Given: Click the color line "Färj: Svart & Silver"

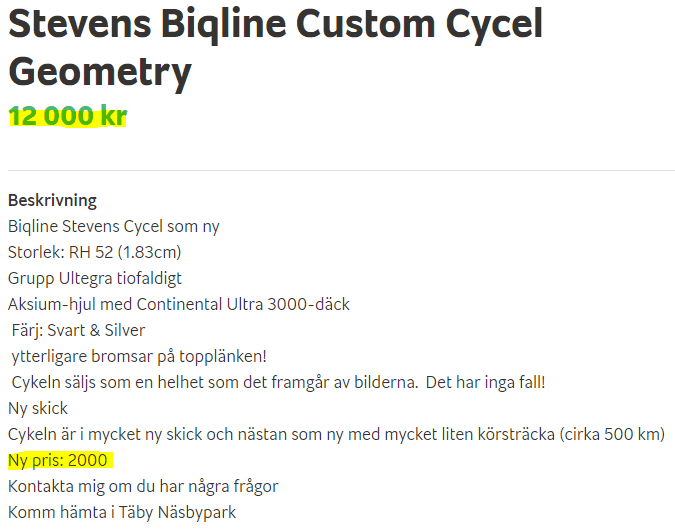Looking at the screenshot, I should (x=79, y=330).
